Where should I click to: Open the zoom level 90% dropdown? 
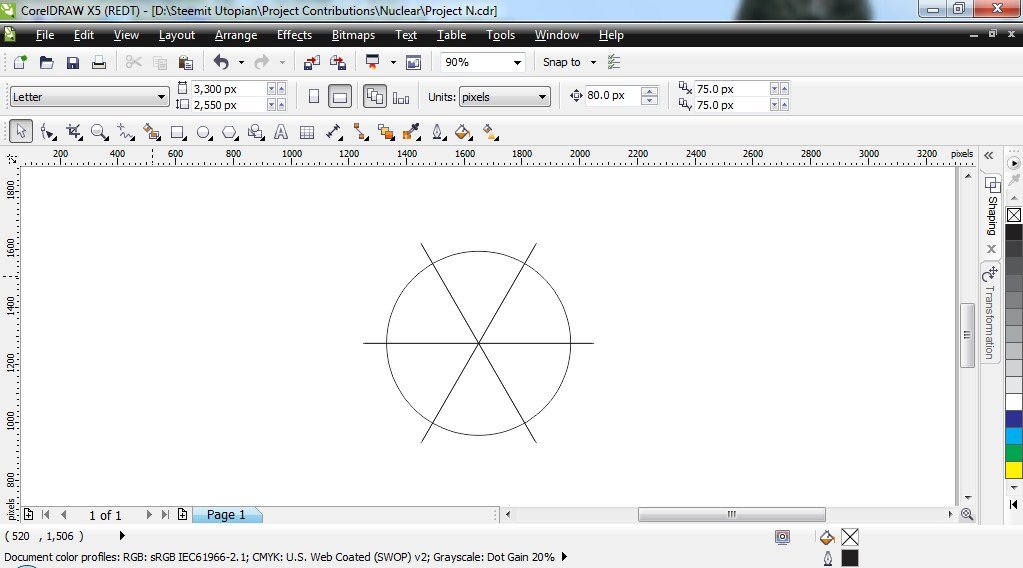point(517,63)
